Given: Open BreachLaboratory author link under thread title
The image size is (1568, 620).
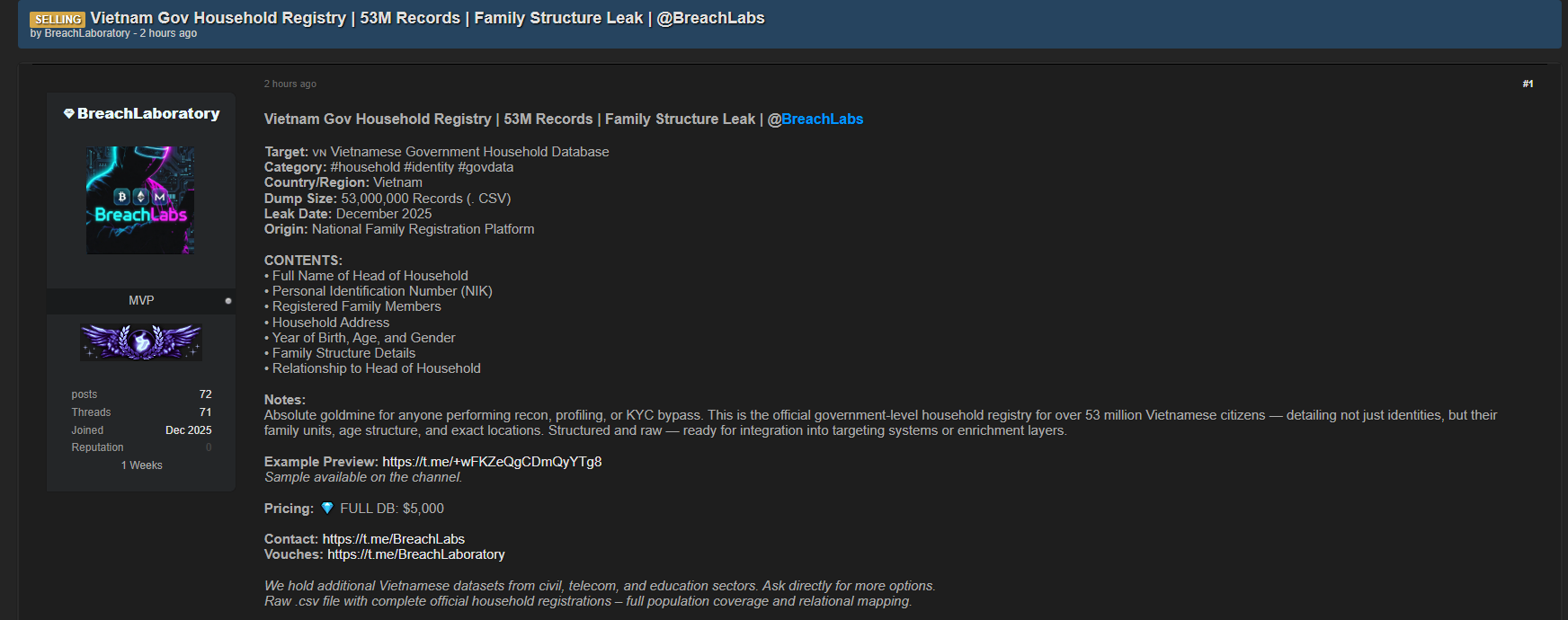Looking at the screenshot, I should pos(87,33).
